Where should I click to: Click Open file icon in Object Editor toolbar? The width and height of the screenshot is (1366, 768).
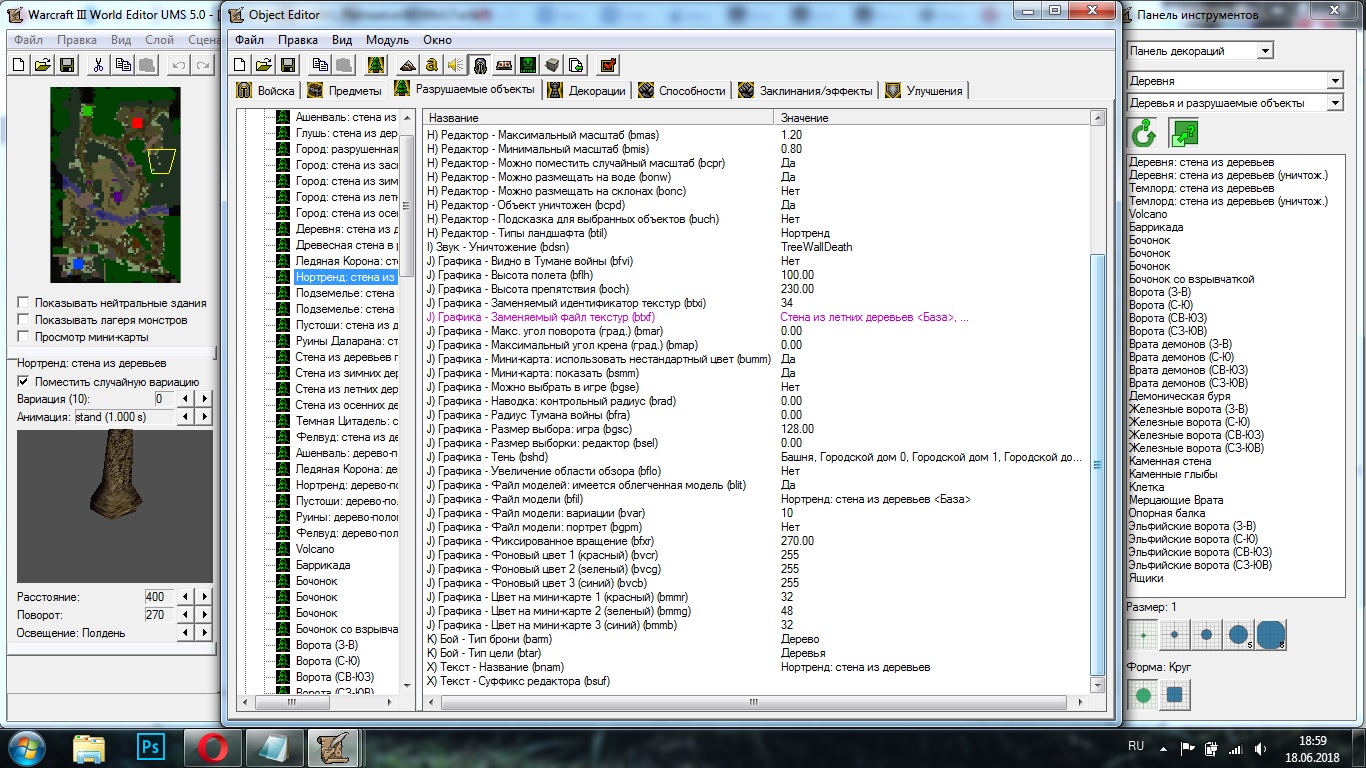click(265, 65)
